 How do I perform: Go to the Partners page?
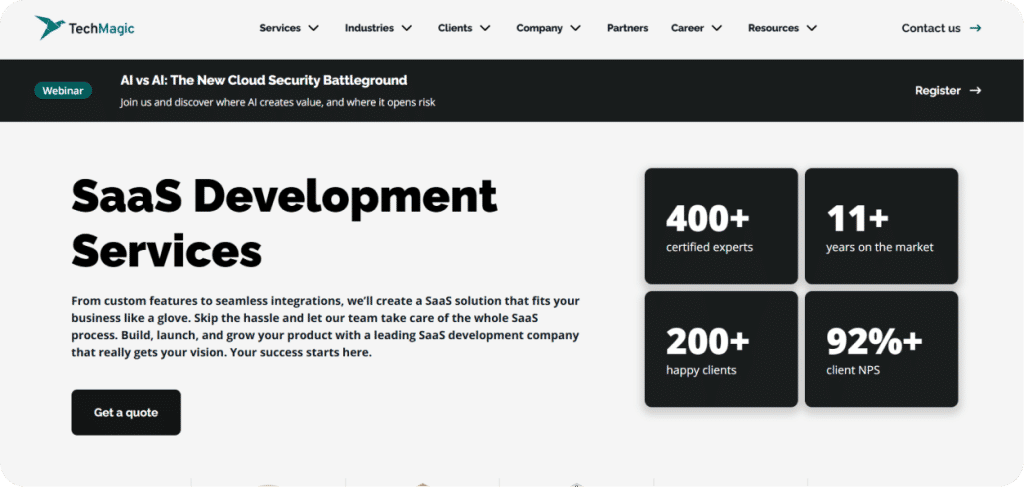(628, 28)
